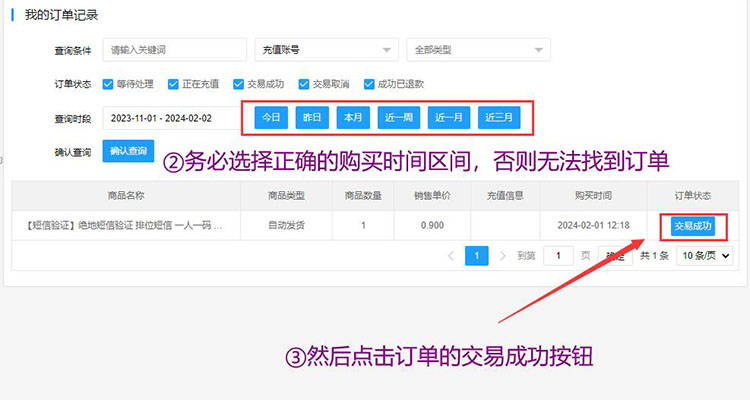This screenshot has width=750, height=400.
Task: Expand the 全部类型 dropdown
Action: tap(477, 50)
